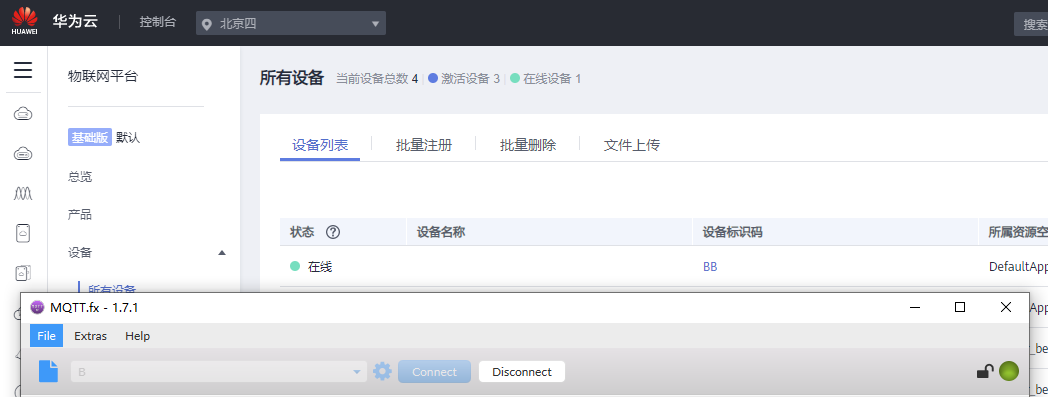Click the 激活设备 3 counter

coord(464,79)
